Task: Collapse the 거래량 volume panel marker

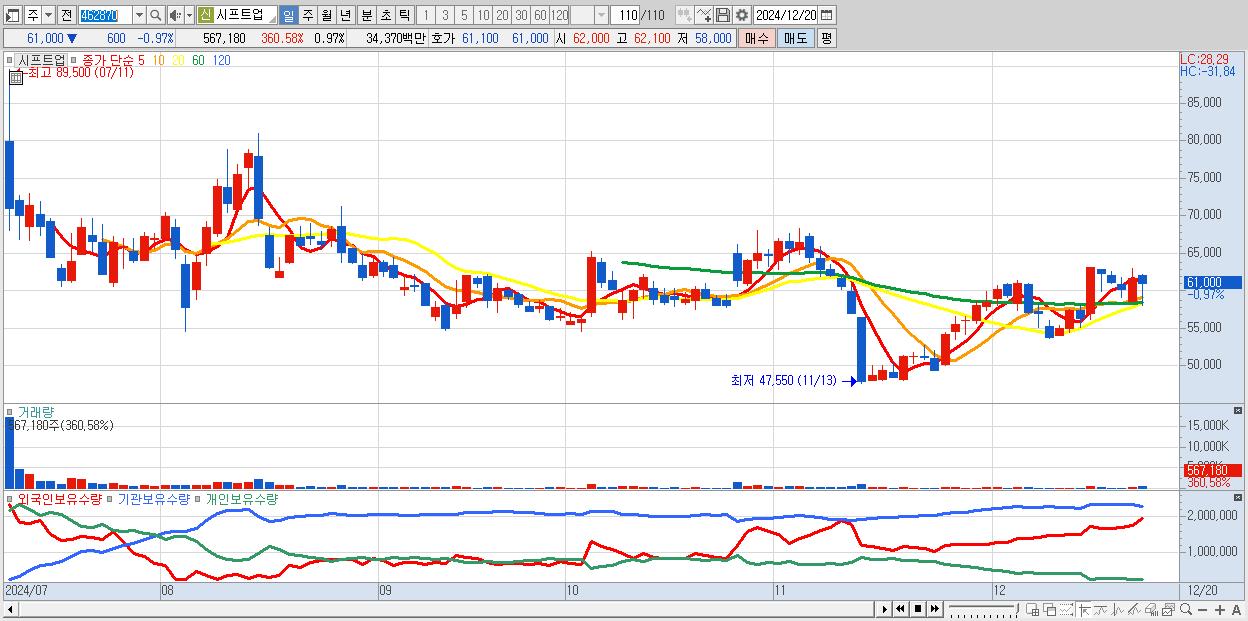Action: (10, 411)
